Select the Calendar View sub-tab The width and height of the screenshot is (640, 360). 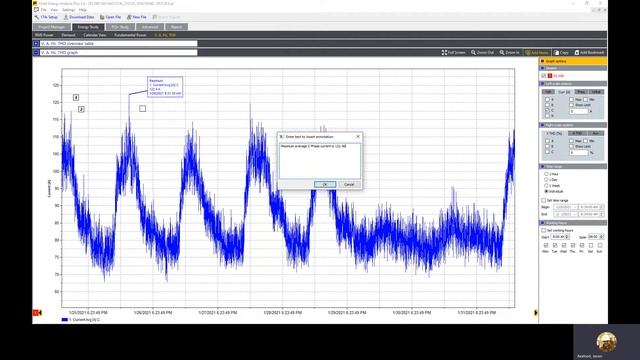95,35
